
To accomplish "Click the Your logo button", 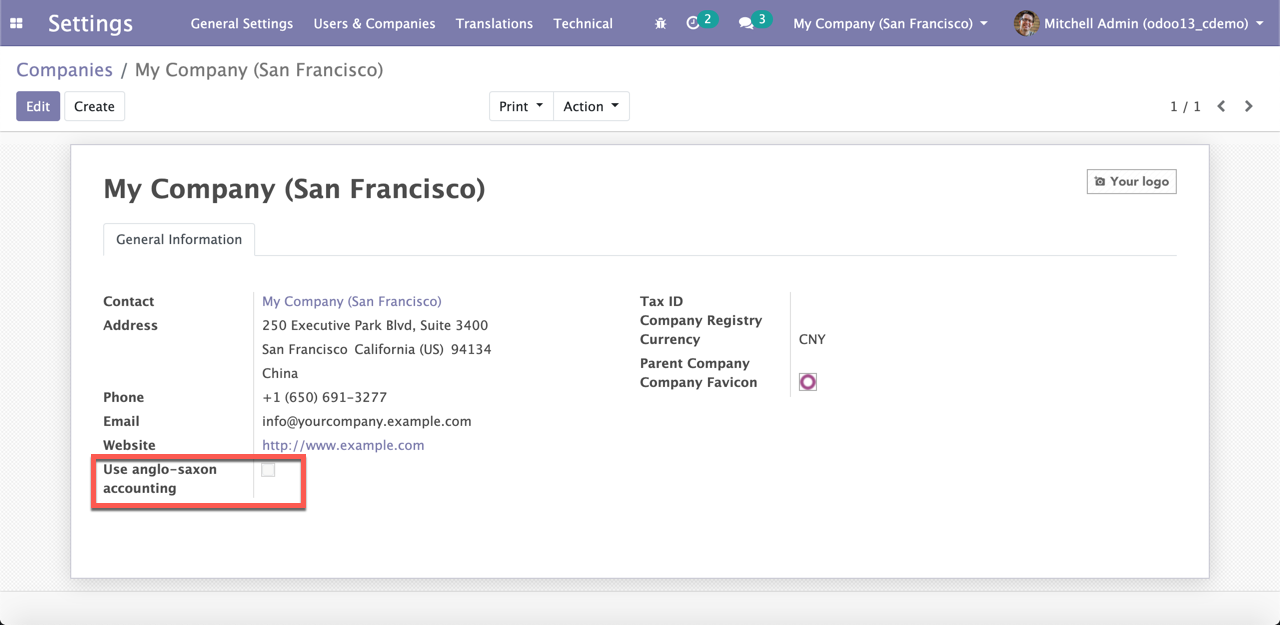I will [1132, 181].
